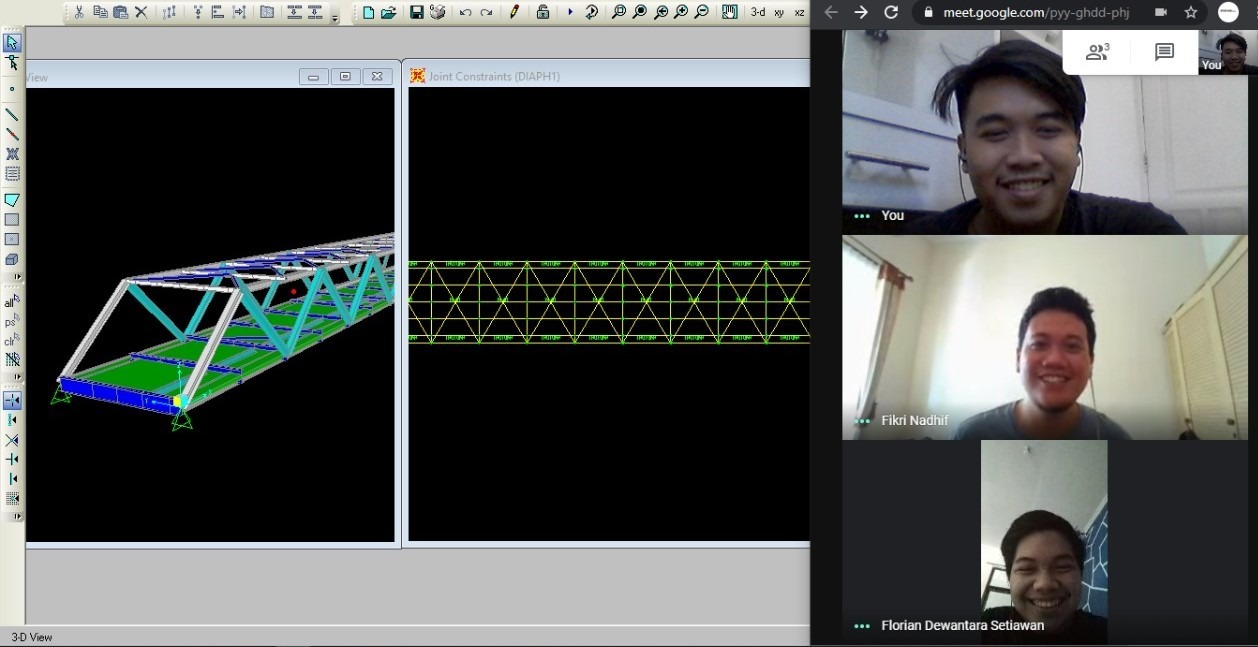Select the Pan hand tool
1258x647 pixels.
729,12
